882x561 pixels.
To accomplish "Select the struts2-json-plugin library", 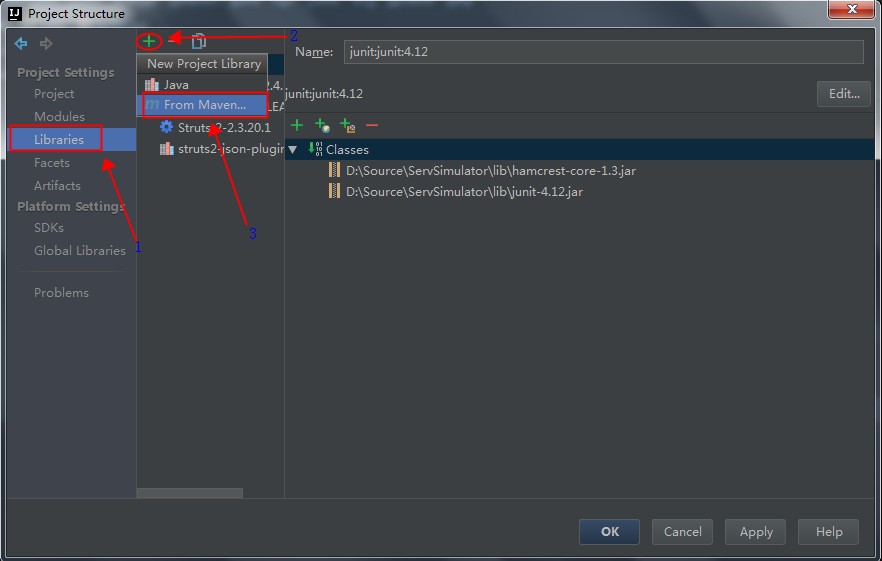I will [231, 149].
